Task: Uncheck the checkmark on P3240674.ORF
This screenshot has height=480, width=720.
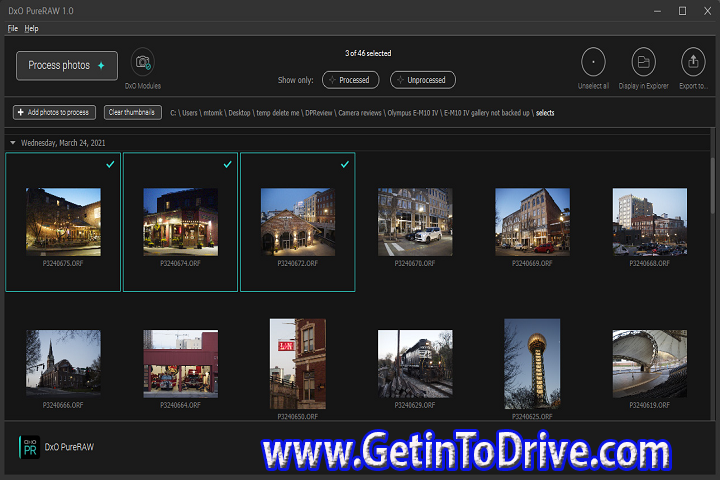Action: pos(227,164)
